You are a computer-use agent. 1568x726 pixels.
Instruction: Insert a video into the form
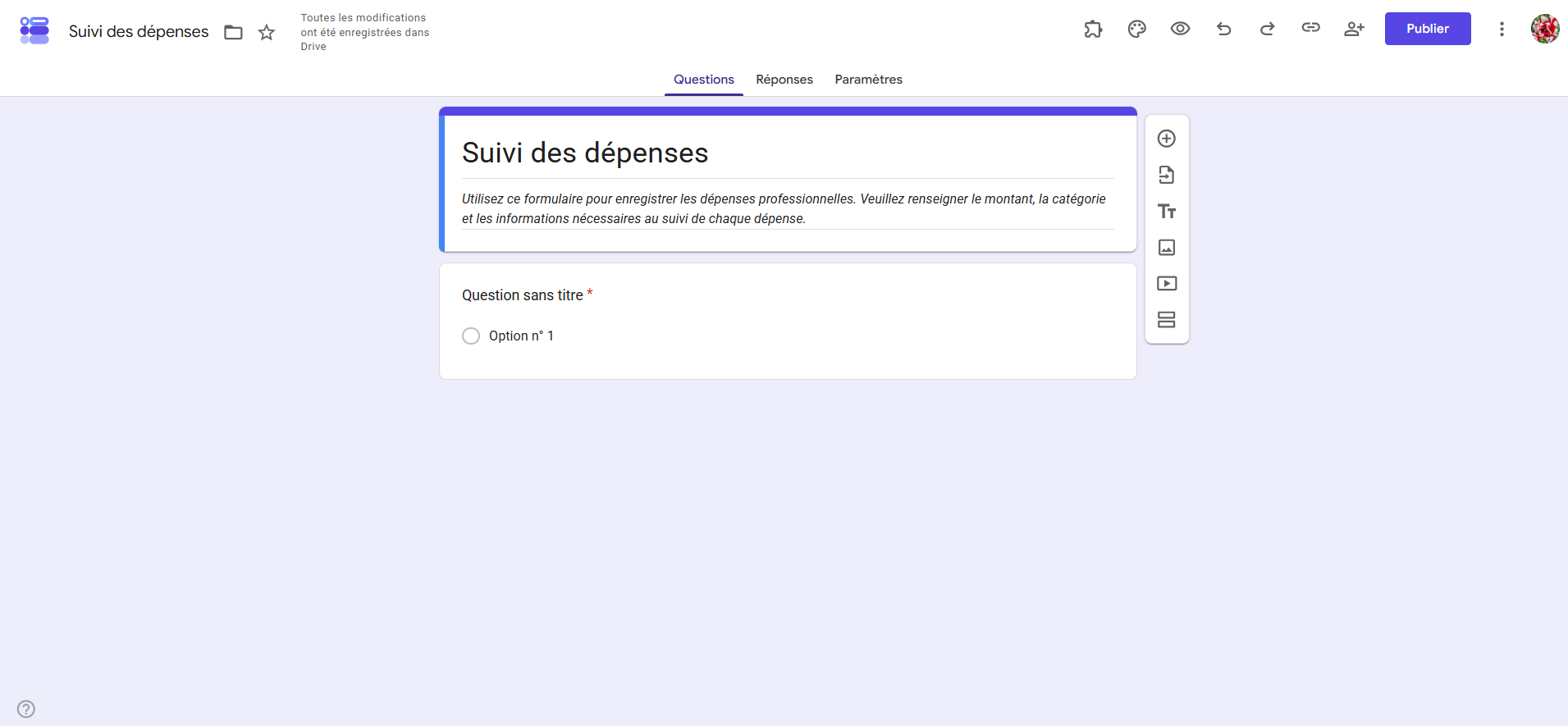(x=1167, y=283)
